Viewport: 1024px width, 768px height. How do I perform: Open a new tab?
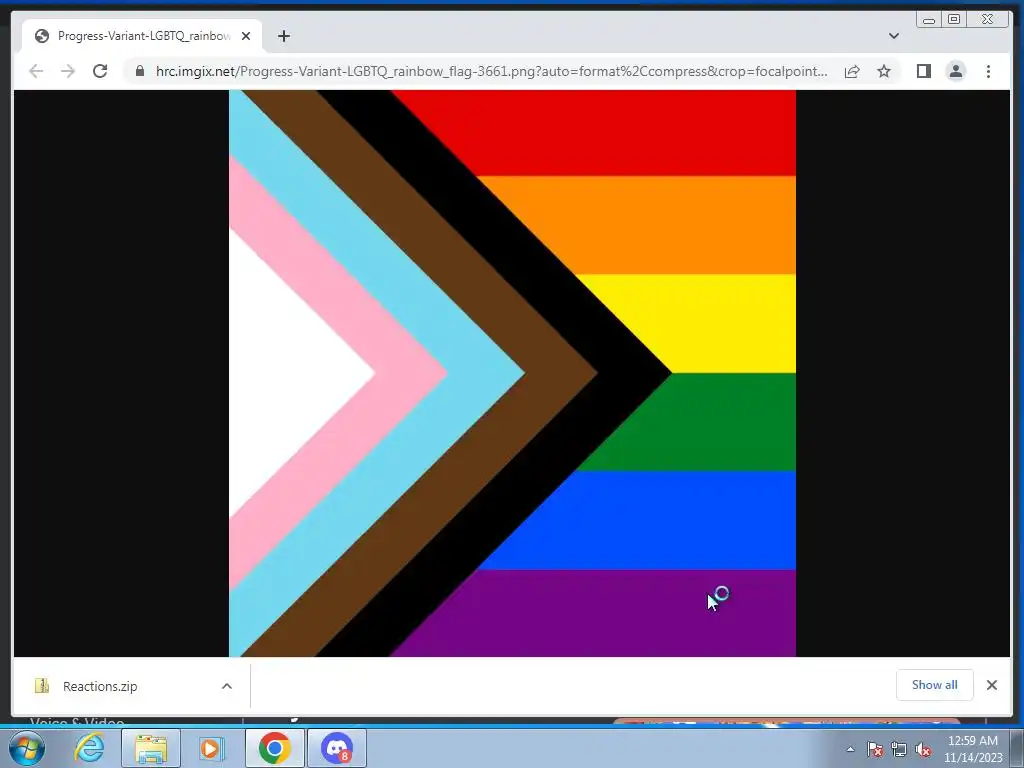[x=283, y=36]
